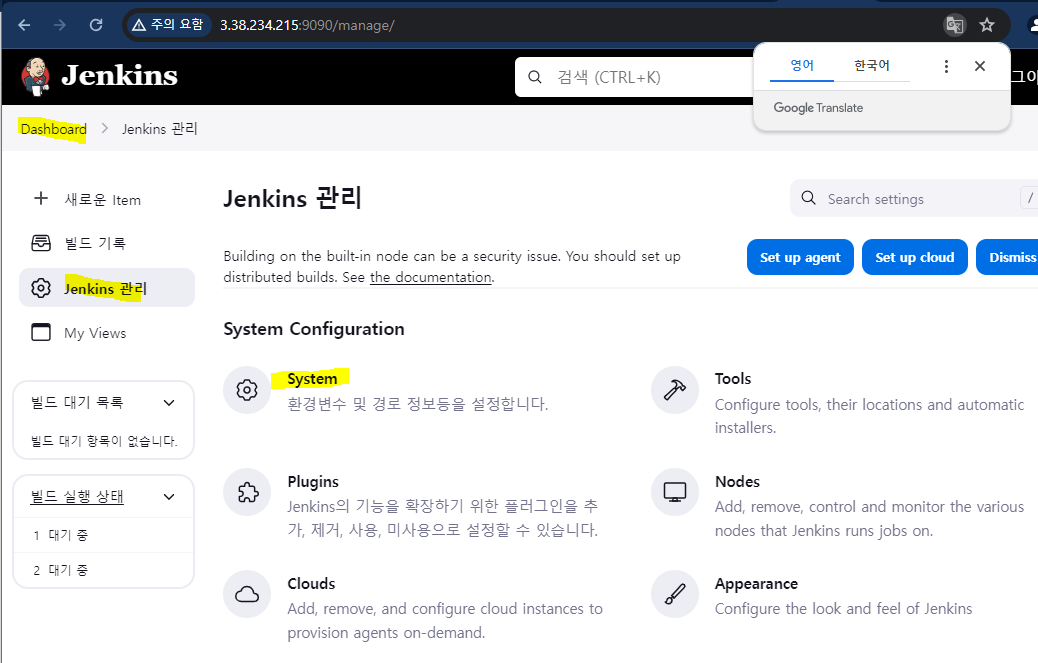1038x663 pixels.
Task: Click the Appearance title link
Action: pos(756,584)
